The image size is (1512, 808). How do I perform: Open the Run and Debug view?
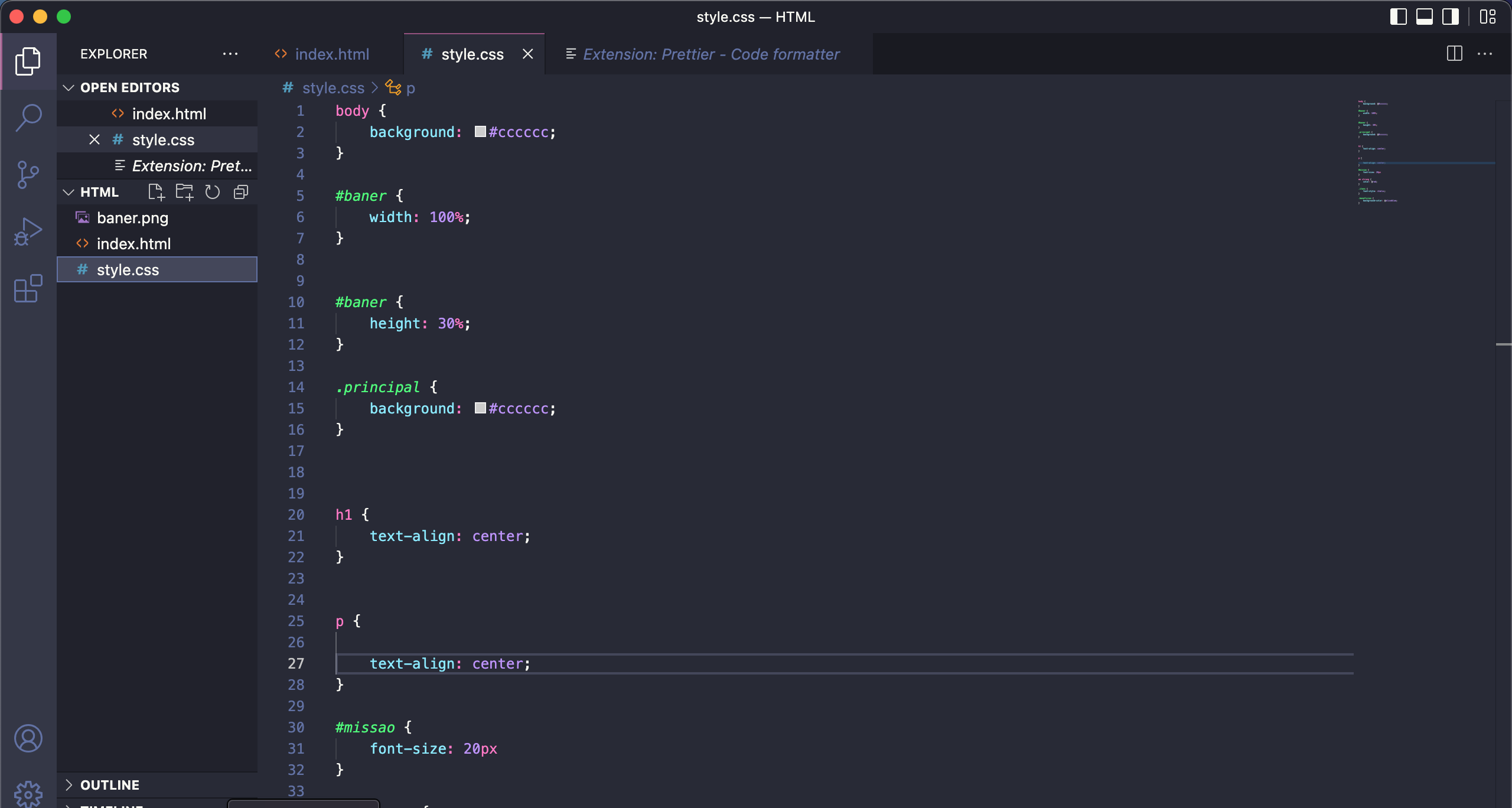pos(28,232)
